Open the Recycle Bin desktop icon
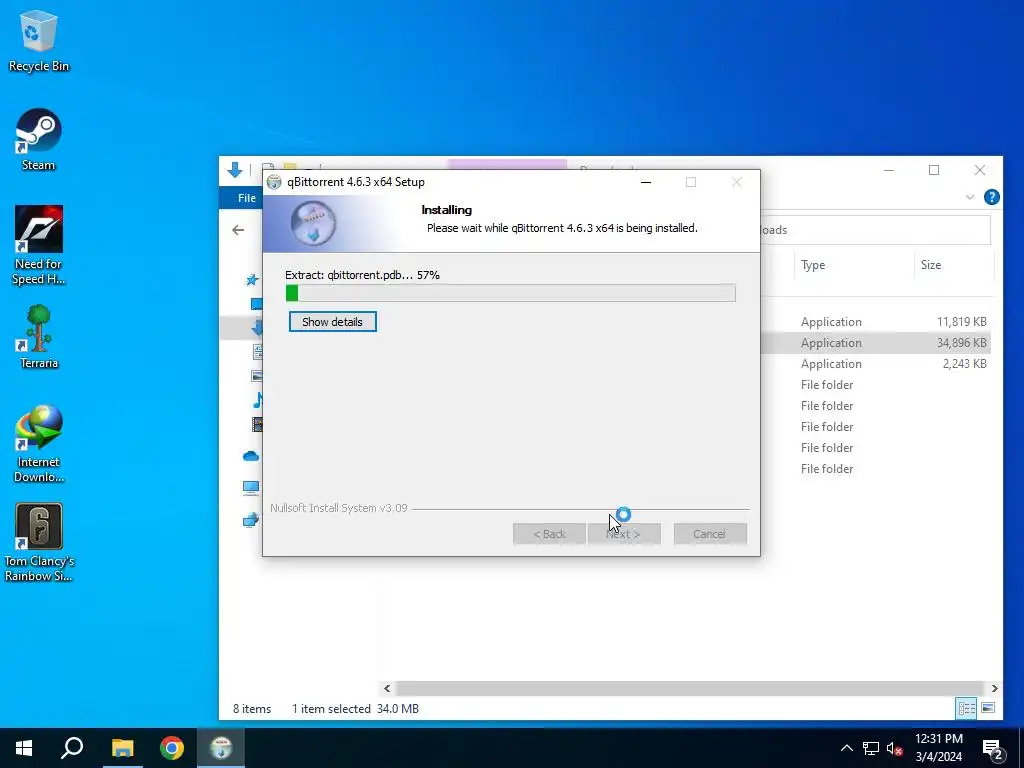 [39, 40]
